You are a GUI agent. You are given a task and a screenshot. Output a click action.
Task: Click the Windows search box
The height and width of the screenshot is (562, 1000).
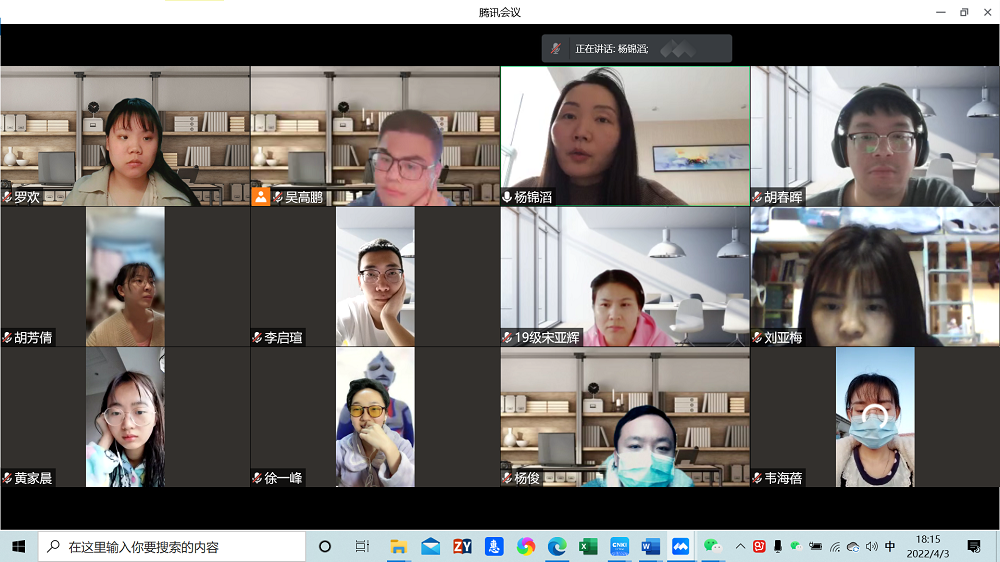coord(172,546)
